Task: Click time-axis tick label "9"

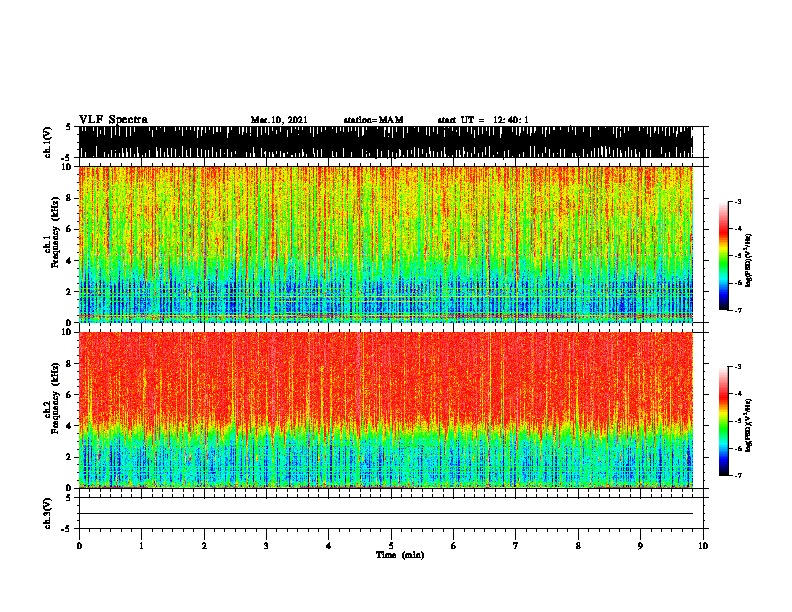Action: 640,545
